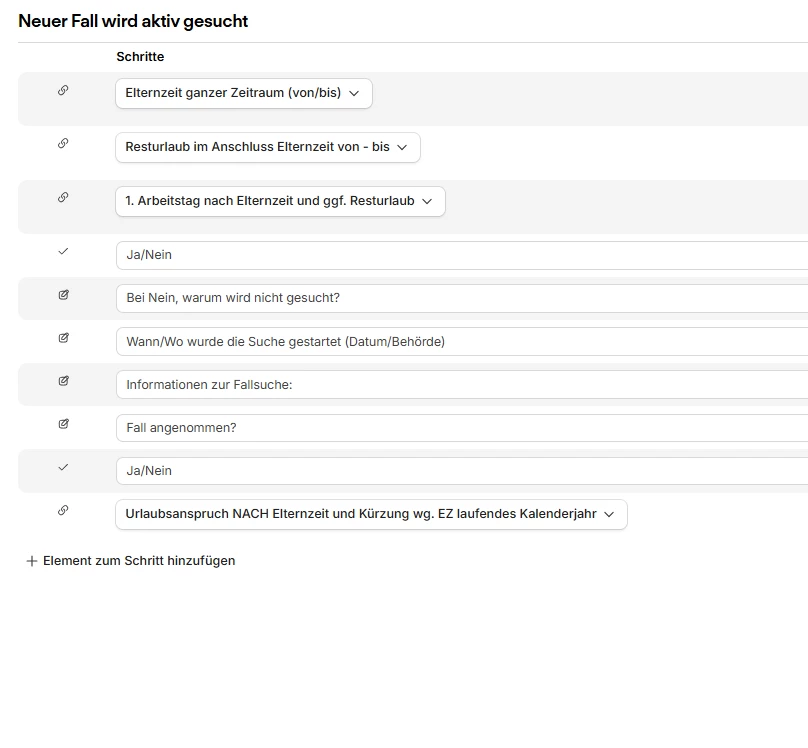Image resolution: width=808 pixels, height=748 pixels.
Task: Click edit icon beside 'Bei Nein, warum' field
Action: coord(63,295)
